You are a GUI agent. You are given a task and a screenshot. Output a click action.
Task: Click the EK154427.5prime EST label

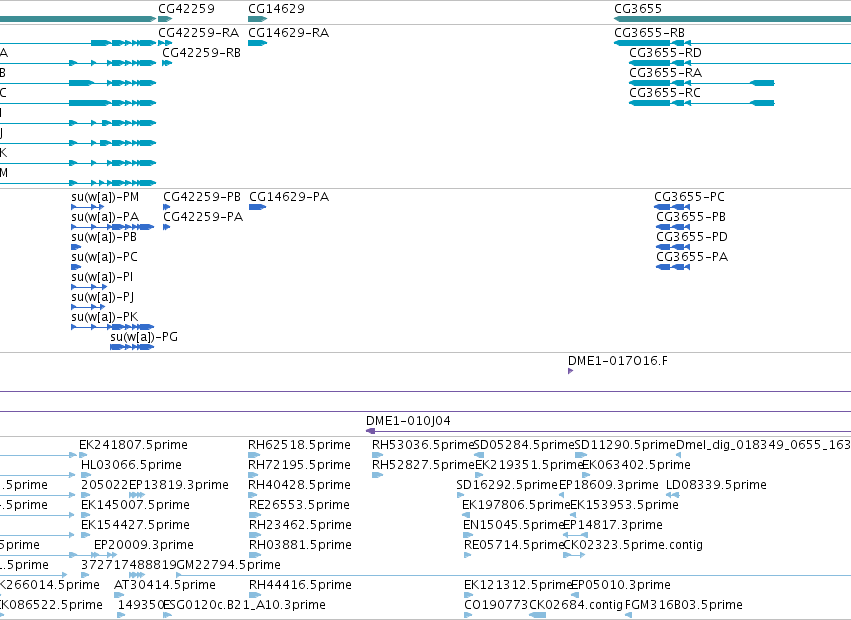coord(135,525)
